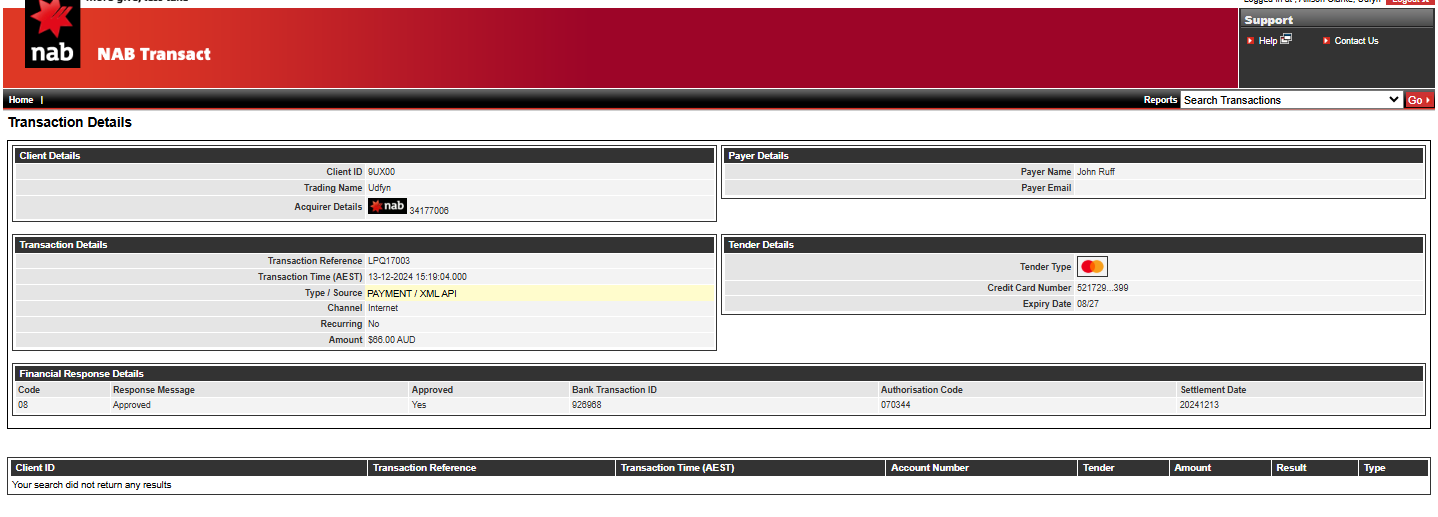Screen dimensions: 1438x517
Task: Click the red arrow bullet before Help
Action: (x=1251, y=41)
